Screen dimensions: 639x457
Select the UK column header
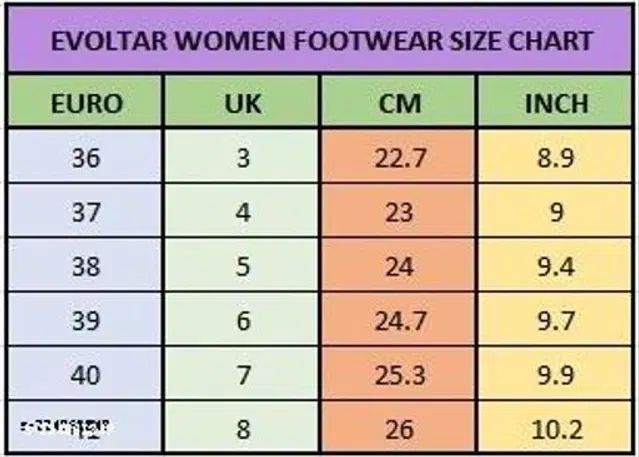click(242, 103)
